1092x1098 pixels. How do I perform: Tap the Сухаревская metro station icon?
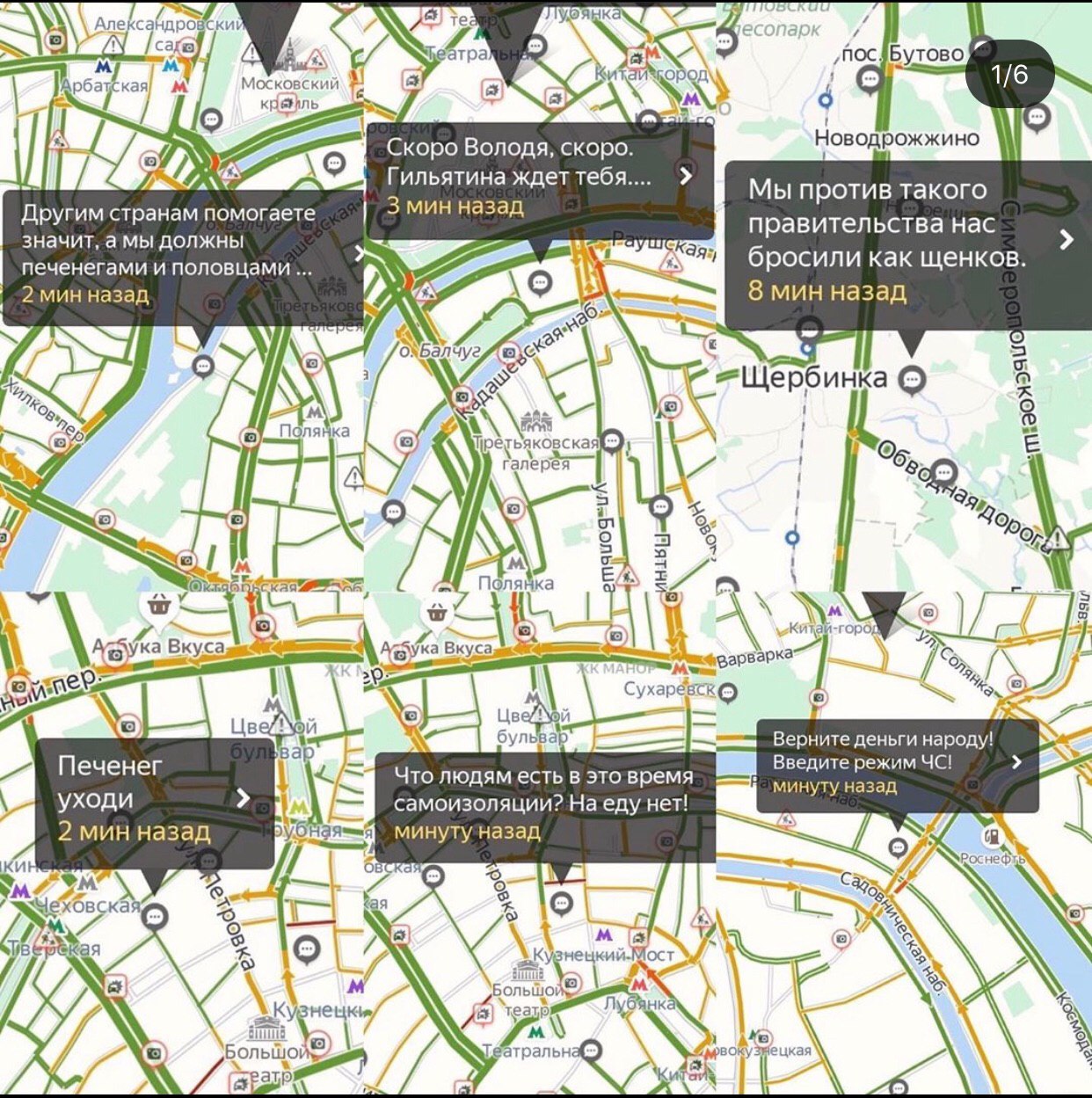(679, 668)
